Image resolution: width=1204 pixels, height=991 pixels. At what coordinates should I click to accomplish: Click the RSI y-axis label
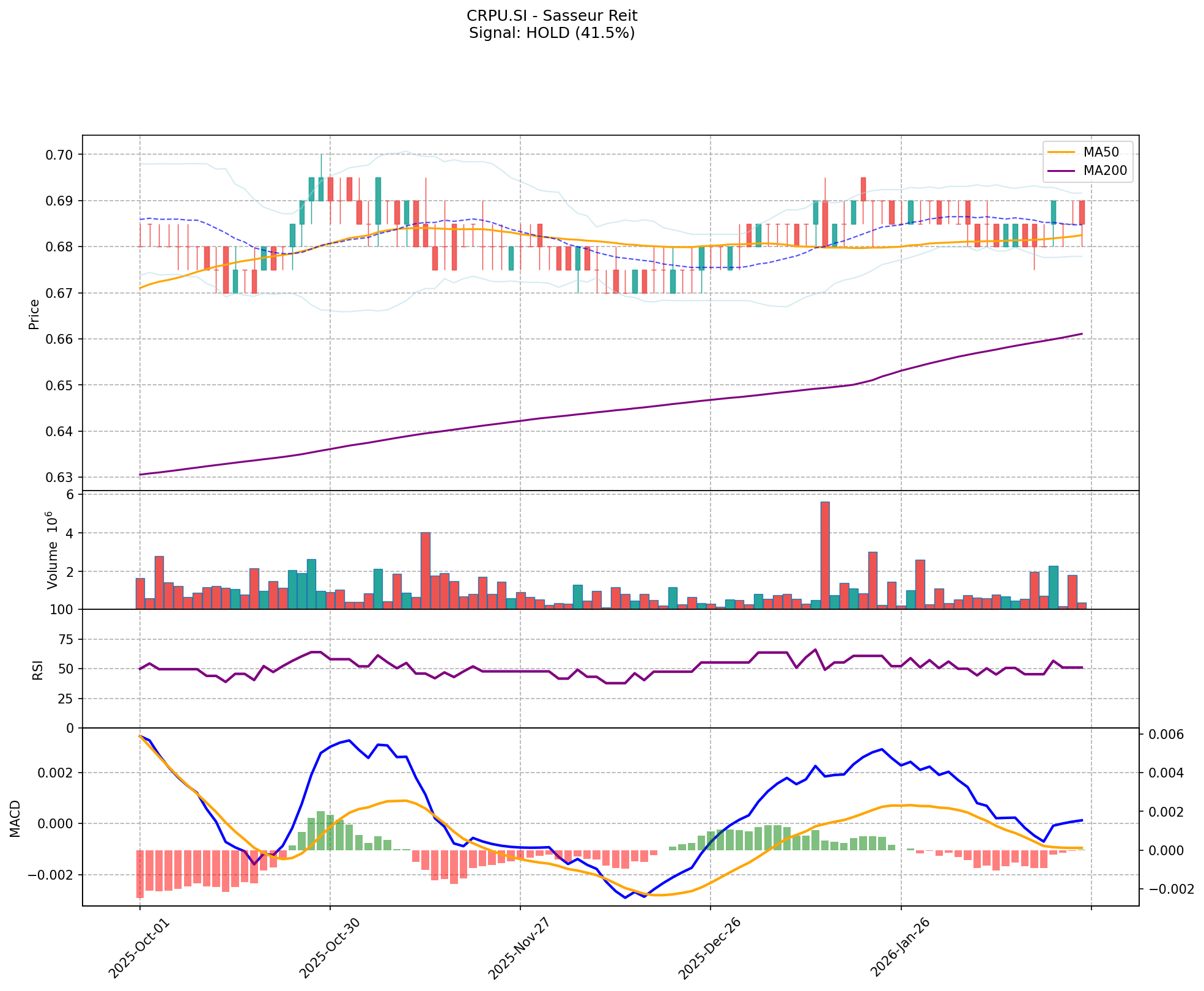[x=38, y=669]
